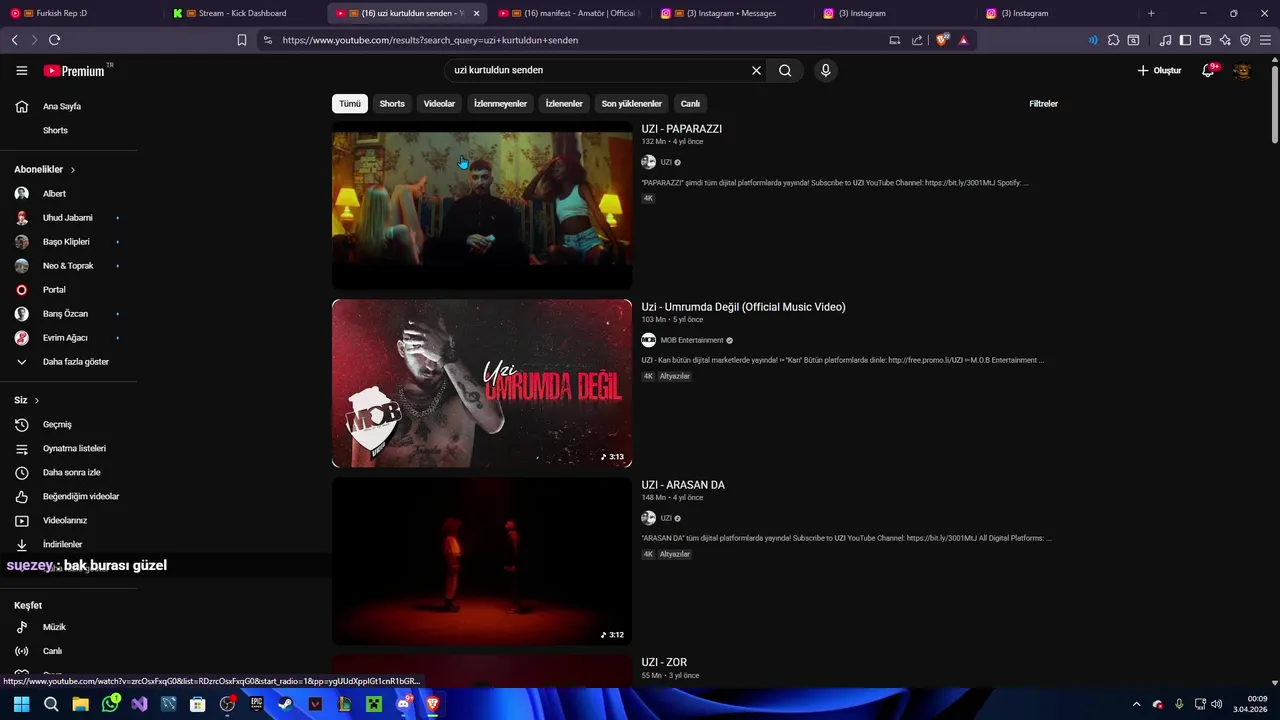This screenshot has width=1280, height=720.
Task: Play the UZI - ARASAN DA thumbnail
Action: 482,561
